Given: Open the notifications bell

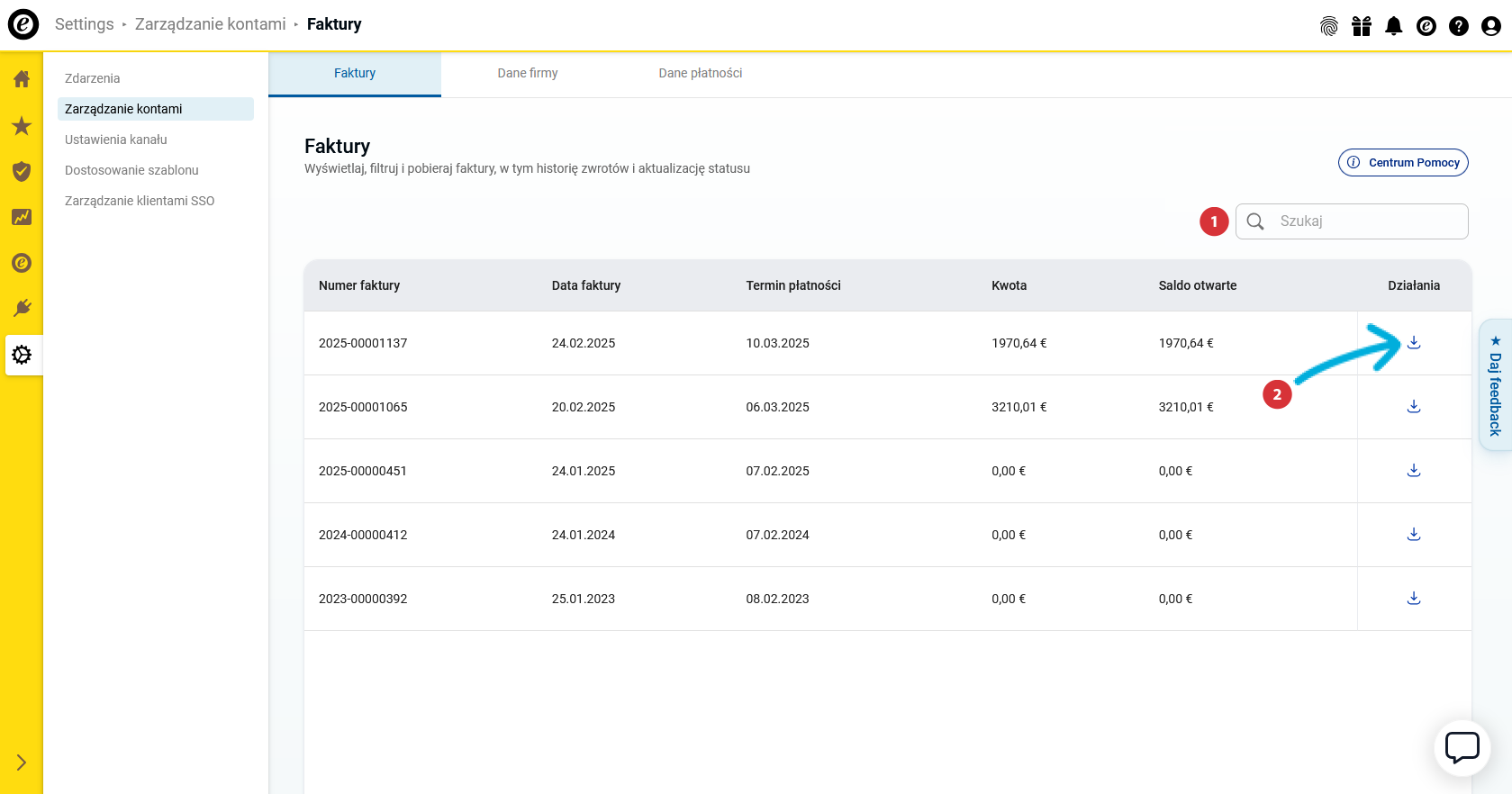Looking at the screenshot, I should (x=1393, y=26).
